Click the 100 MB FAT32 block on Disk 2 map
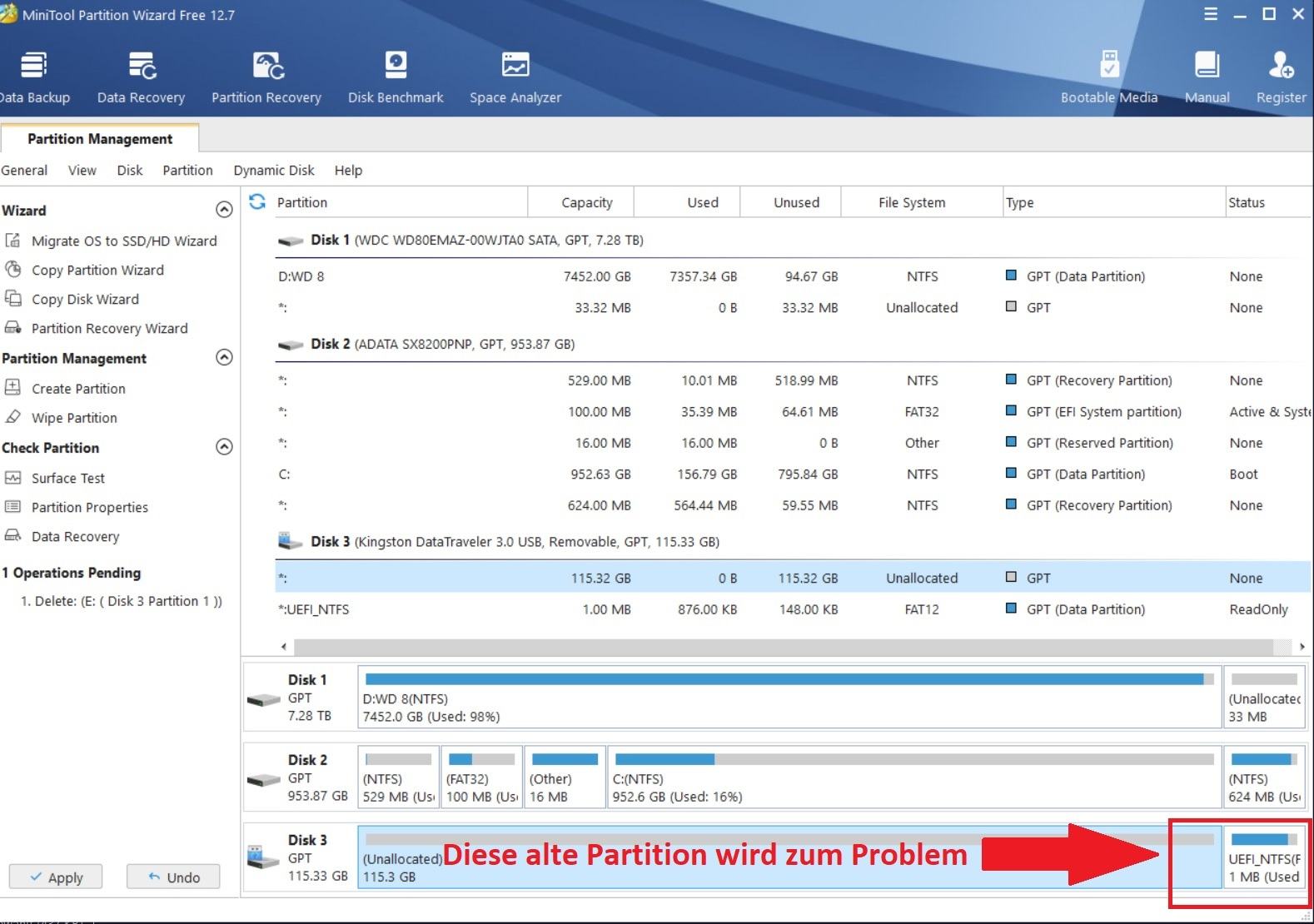1314x924 pixels. pos(481,777)
